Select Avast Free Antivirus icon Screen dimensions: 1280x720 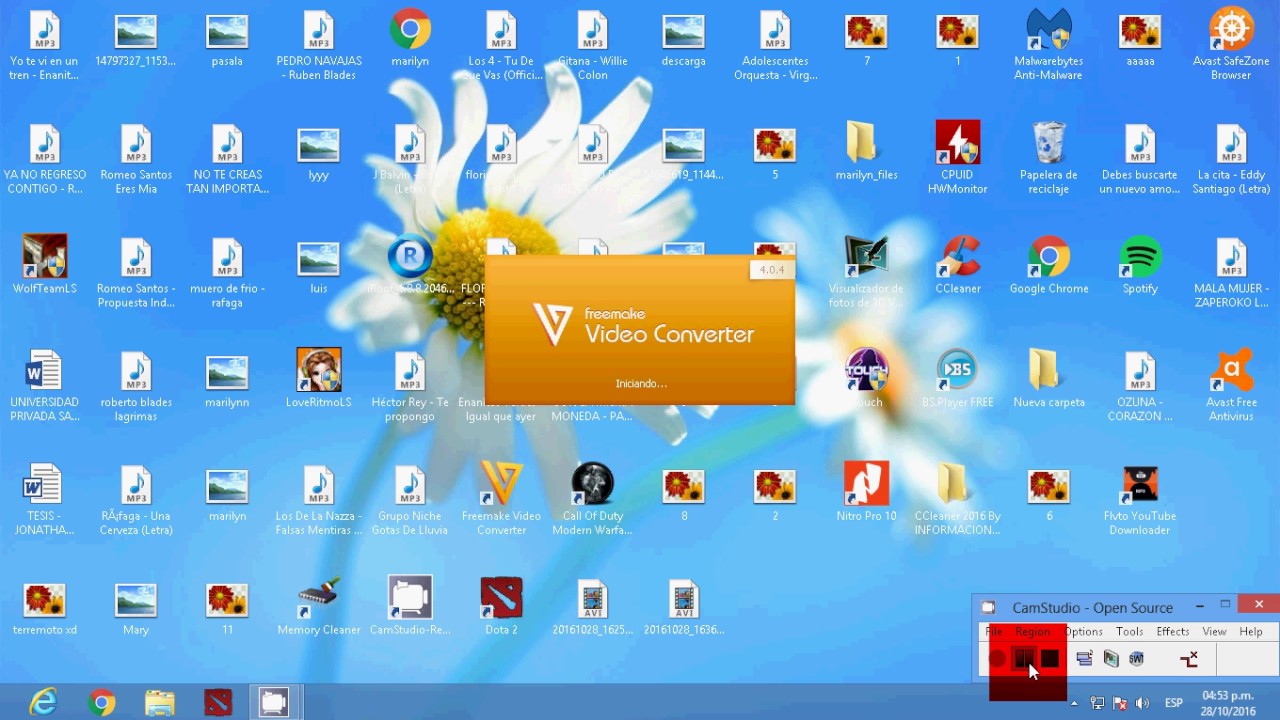1231,386
